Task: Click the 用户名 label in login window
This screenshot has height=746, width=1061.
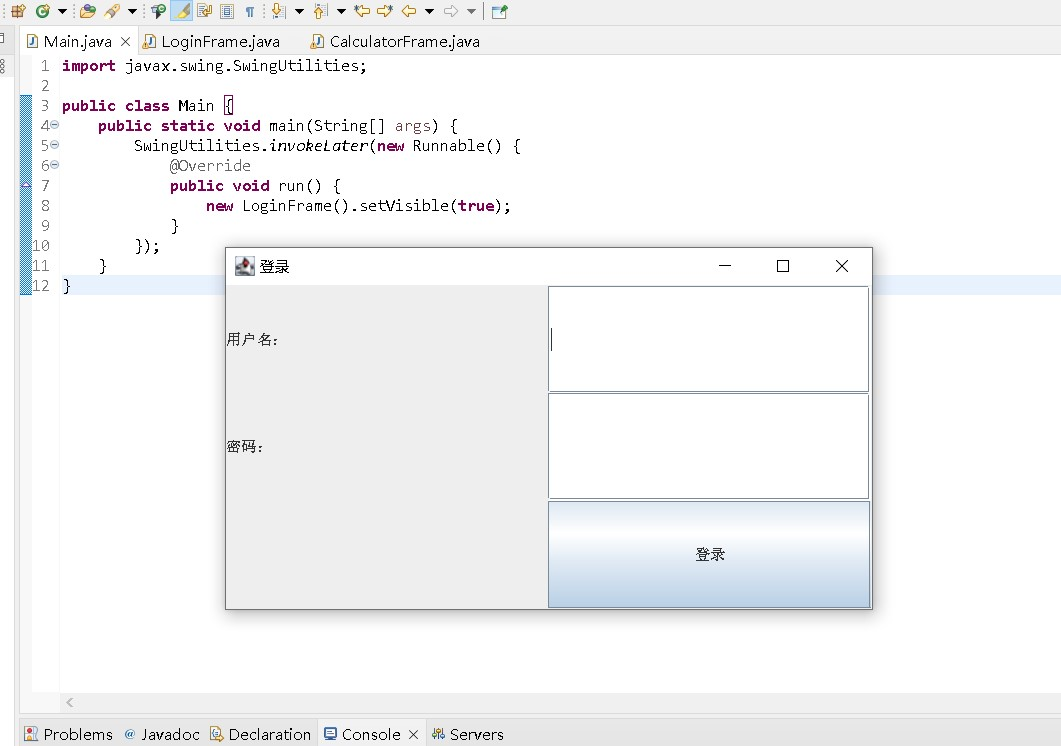Action: point(252,339)
